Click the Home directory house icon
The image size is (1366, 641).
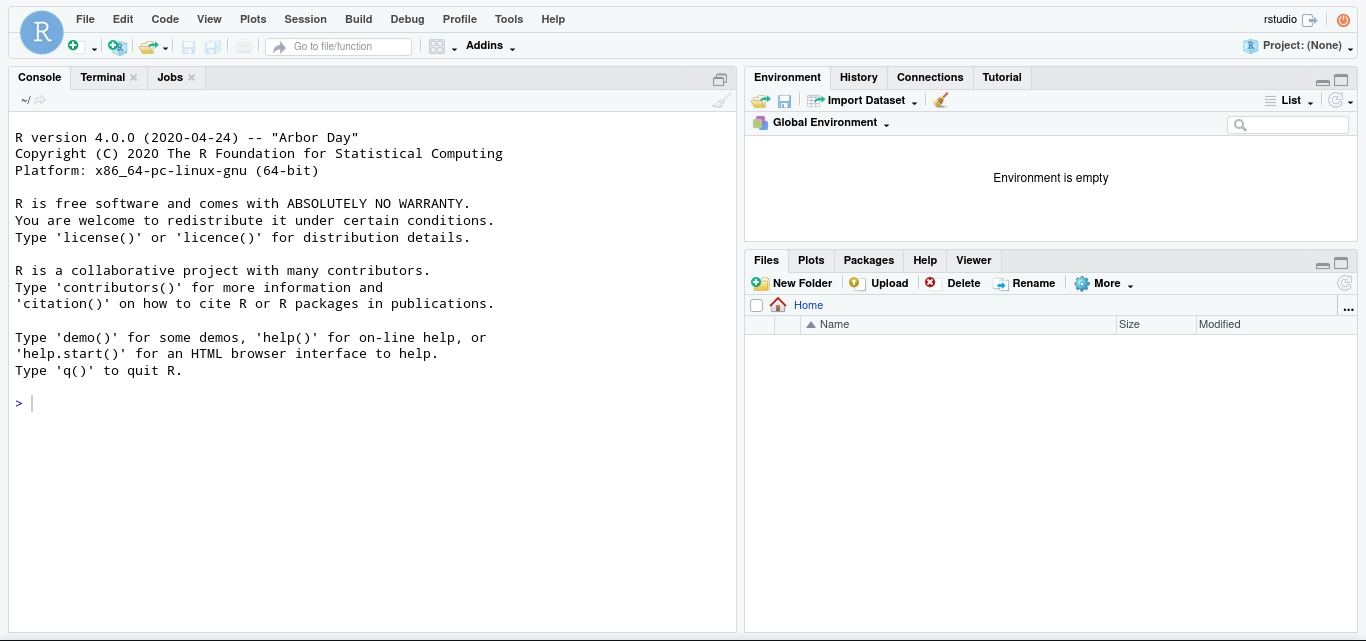point(778,305)
